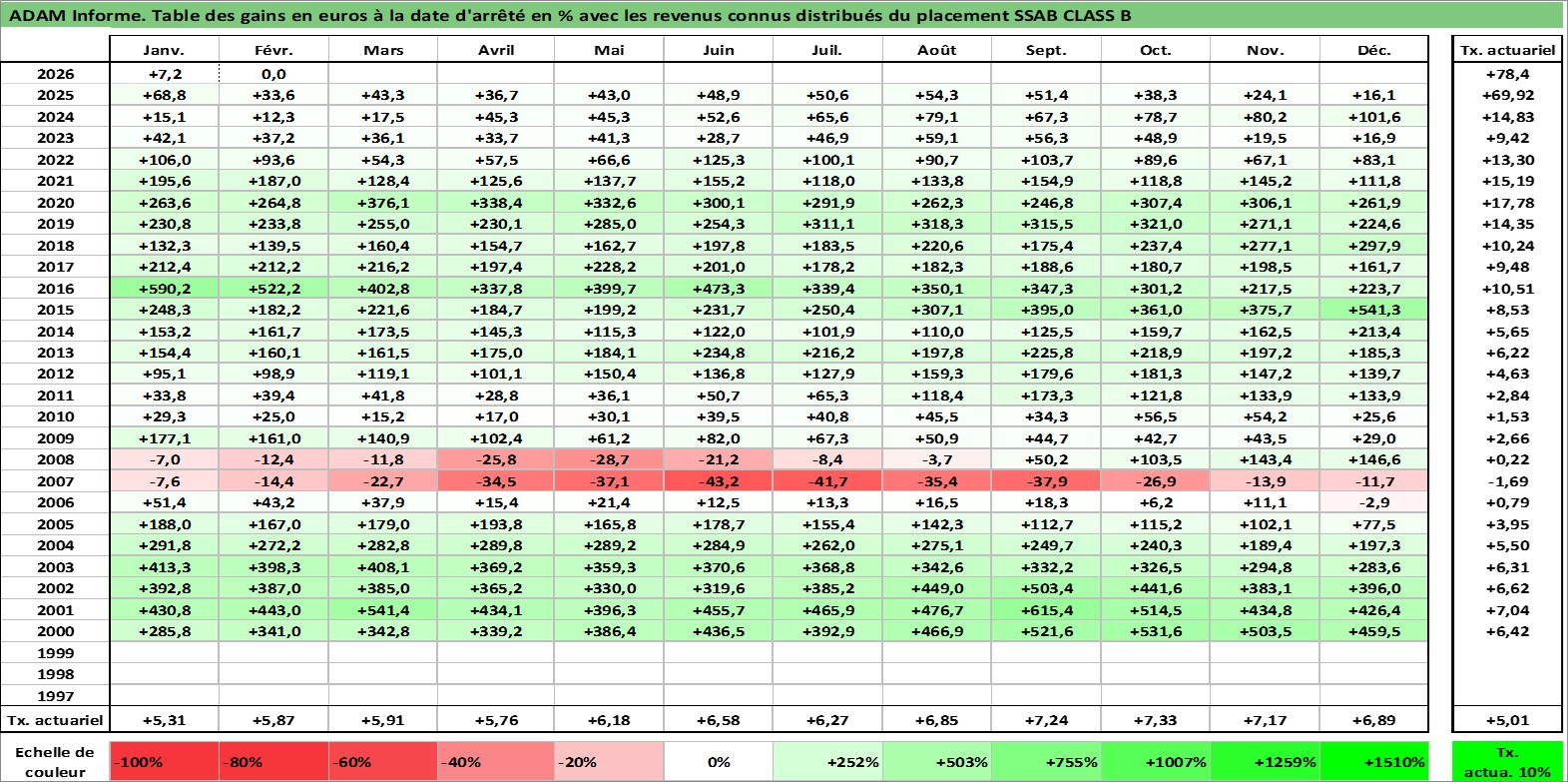This screenshot has height=782, width=1568.
Task: Click the +503,4 cell for September 2002
Action: click(1046, 588)
